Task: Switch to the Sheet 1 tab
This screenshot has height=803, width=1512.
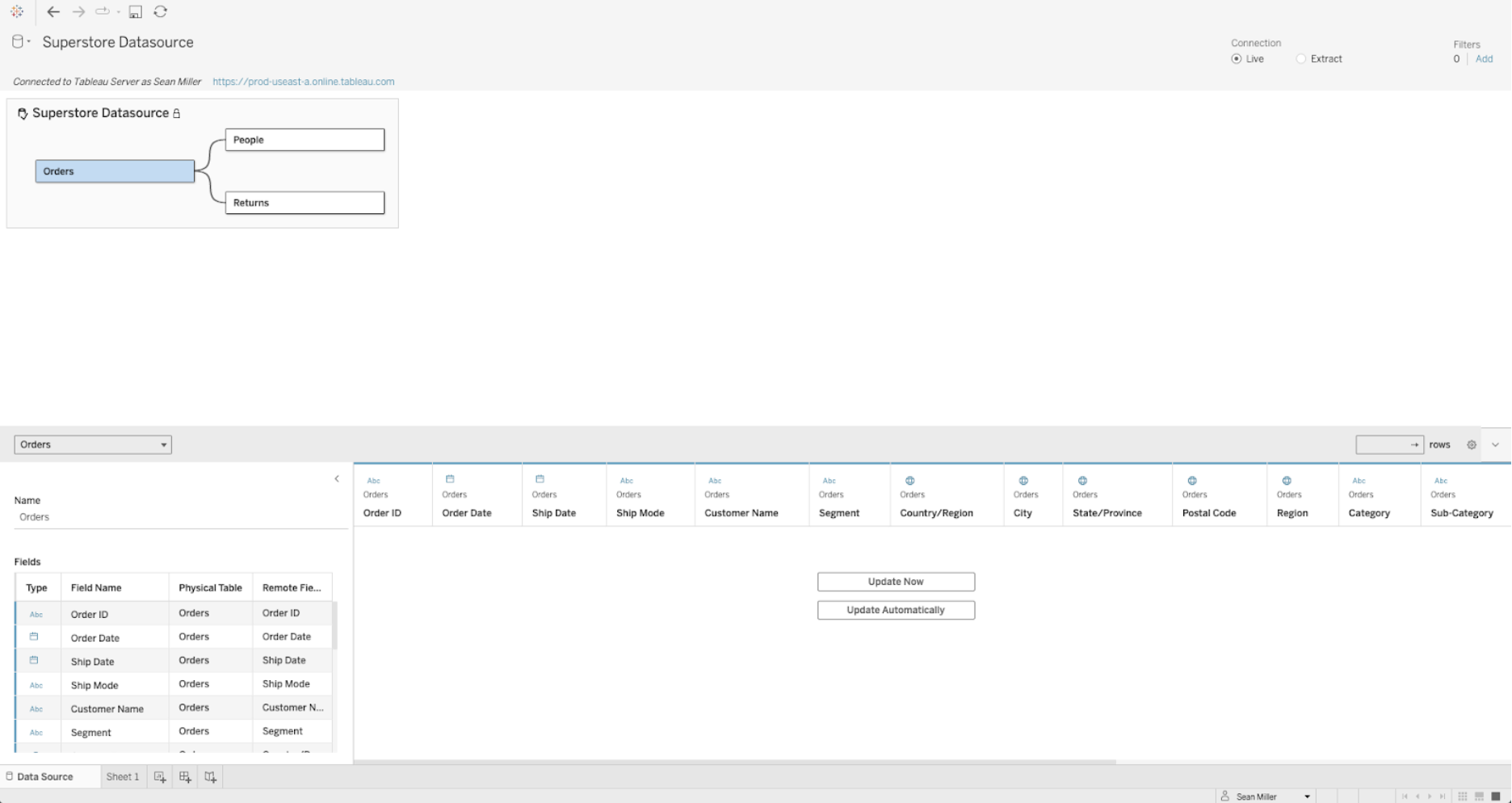Action: 123,777
